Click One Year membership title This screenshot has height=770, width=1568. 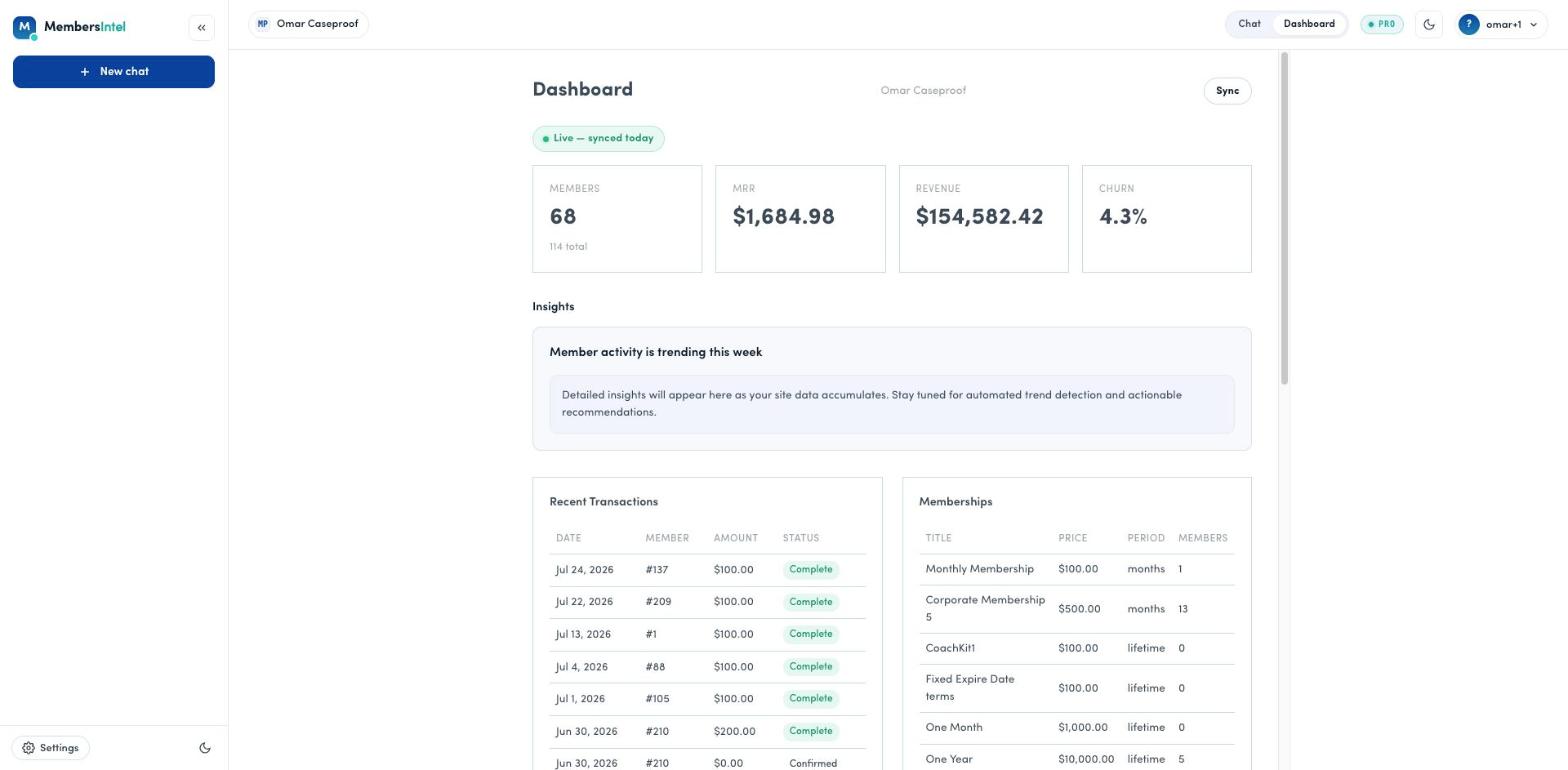[x=949, y=760]
